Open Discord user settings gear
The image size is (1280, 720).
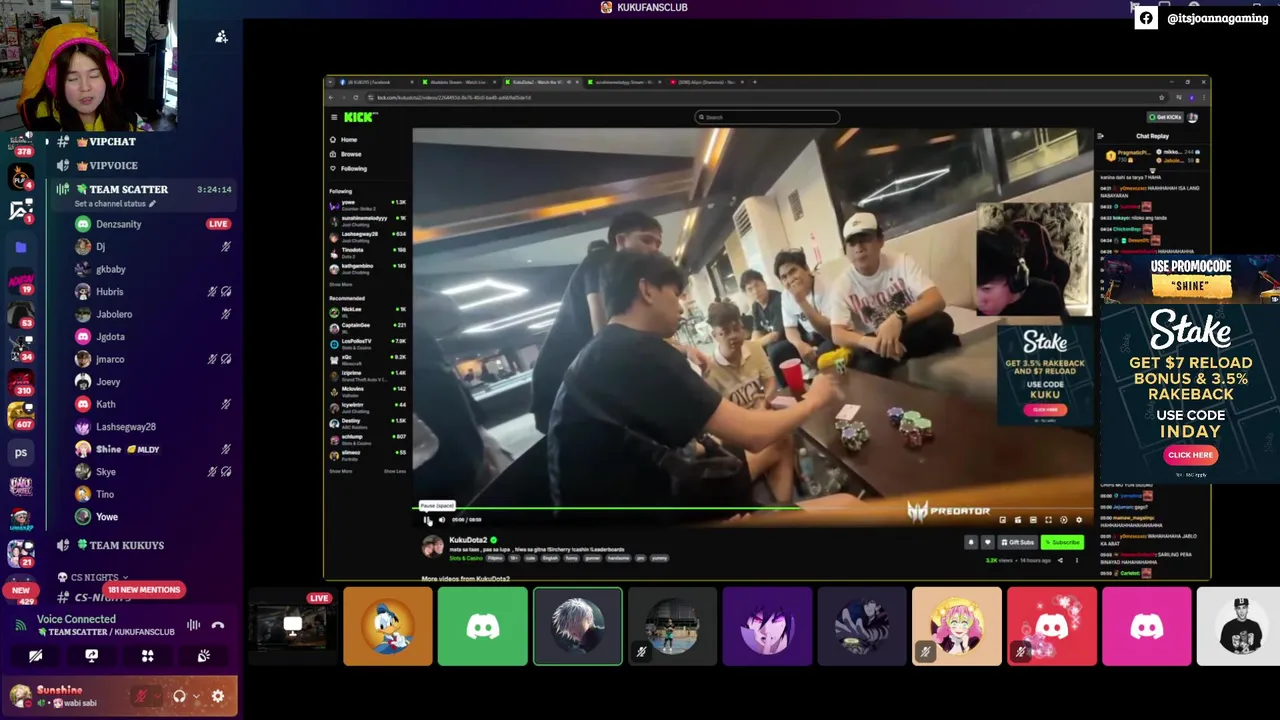[x=218, y=696]
